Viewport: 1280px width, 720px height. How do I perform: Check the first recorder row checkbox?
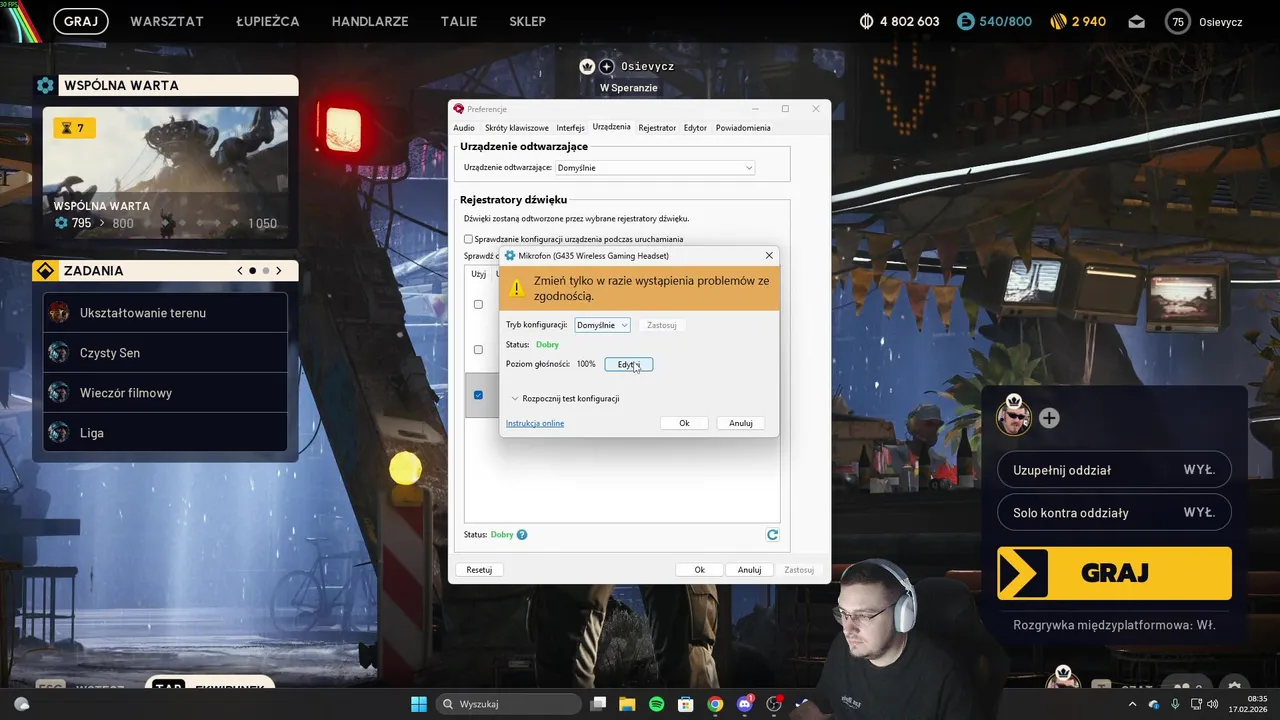pyautogui.click(x=478, y=304)
